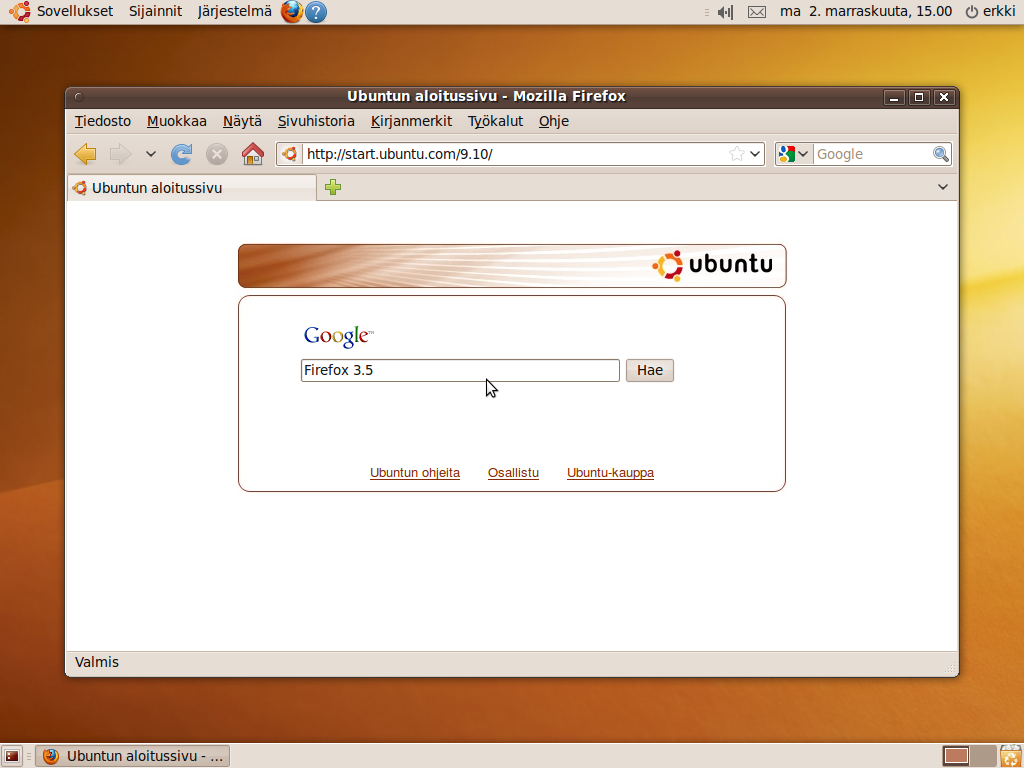
Task: Click the Google search field with Firefox 3.5
Action: coord(460,370)
